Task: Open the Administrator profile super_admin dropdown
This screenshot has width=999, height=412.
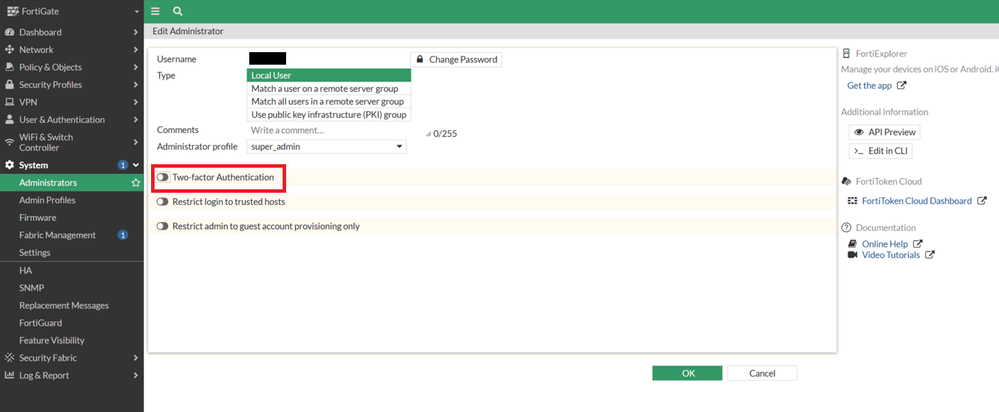Action: pyautogui.click(x=326, y=146)
